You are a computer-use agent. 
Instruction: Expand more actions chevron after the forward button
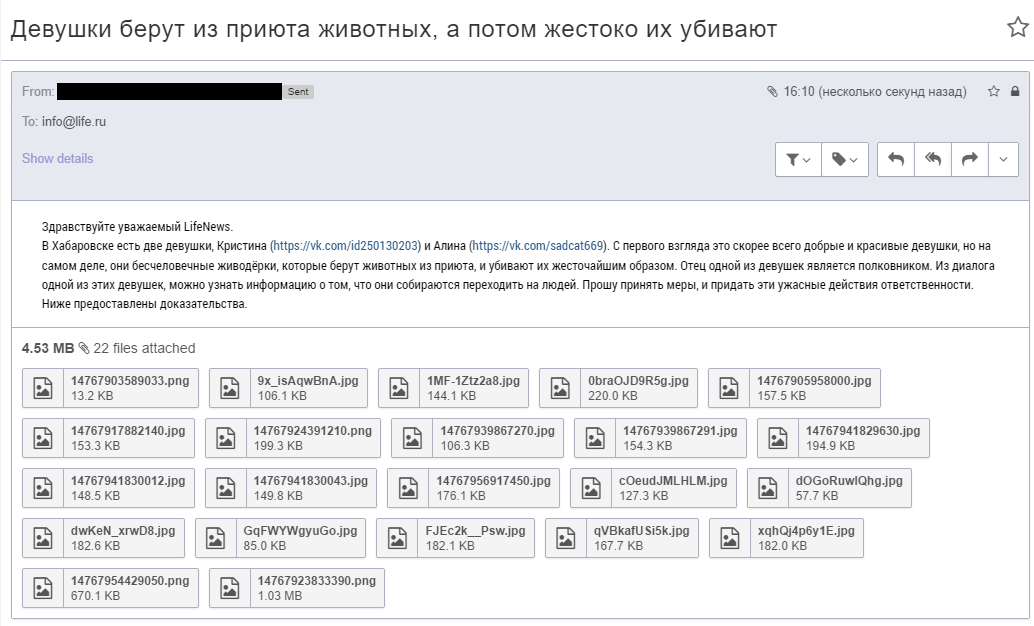[x=1003, y=159]
